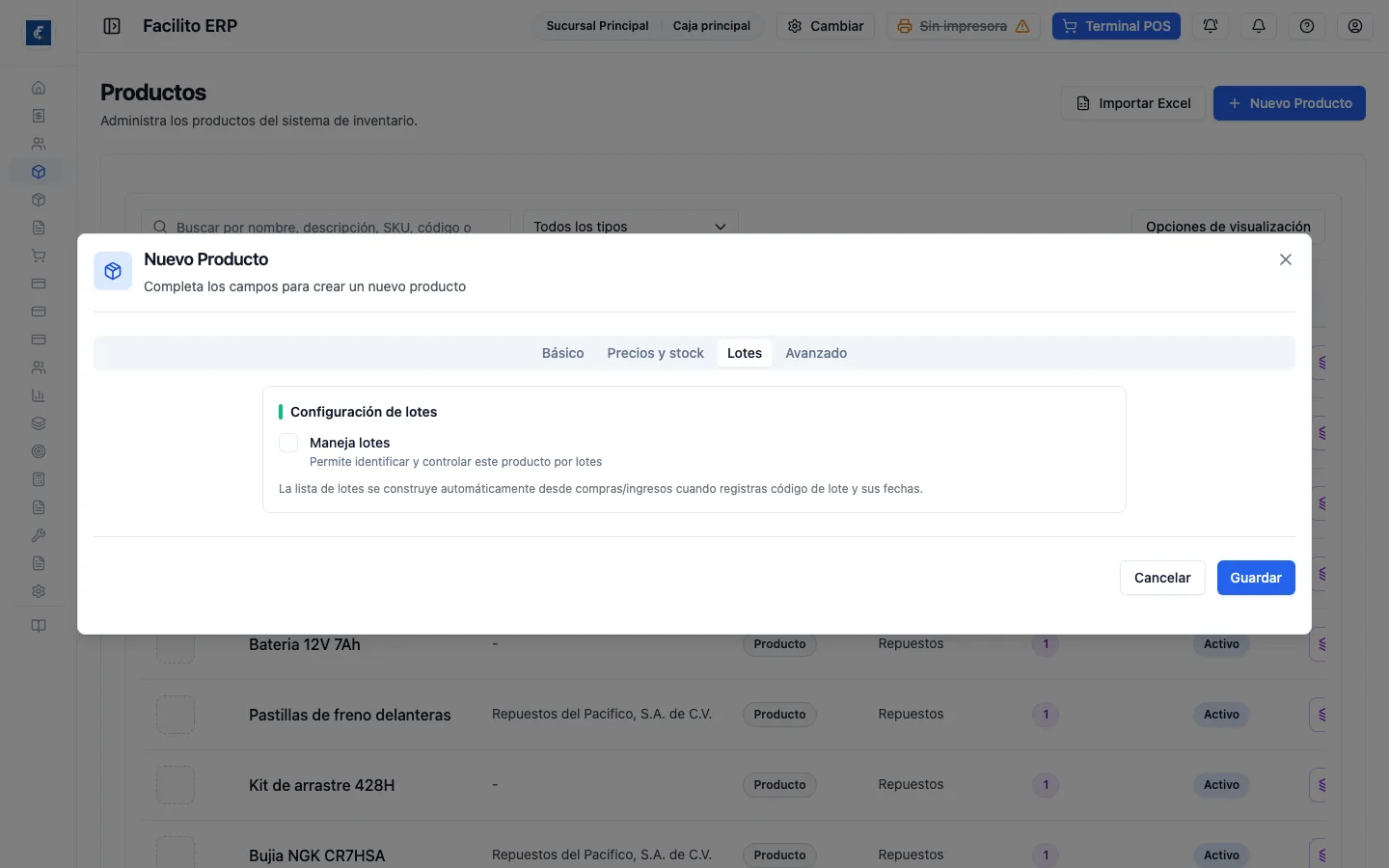
Task: Select the Lotes tab
Action: click(745, 353)
